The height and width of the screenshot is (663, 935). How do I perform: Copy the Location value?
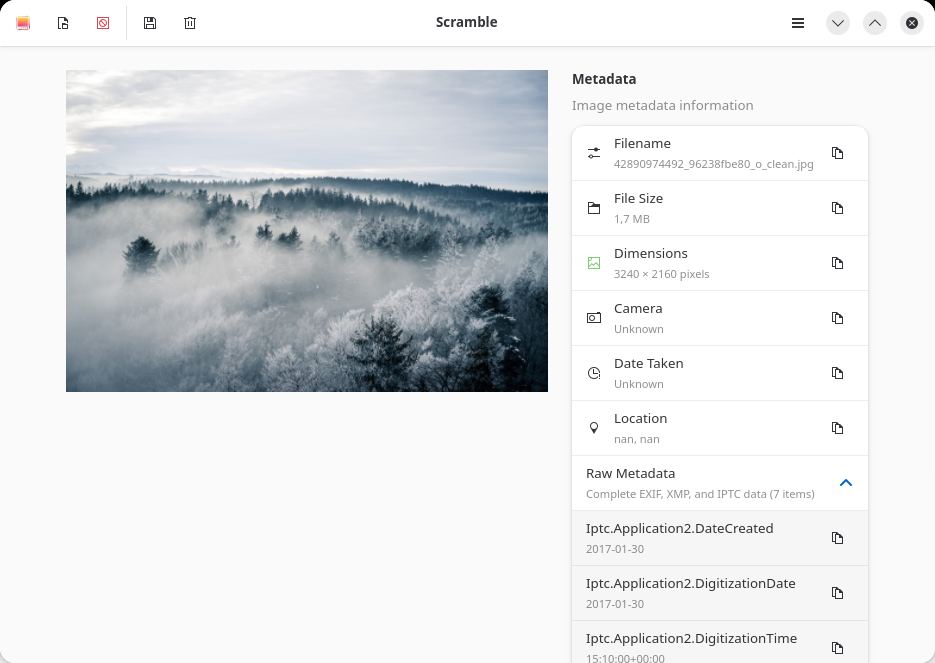tap(837, 428)
